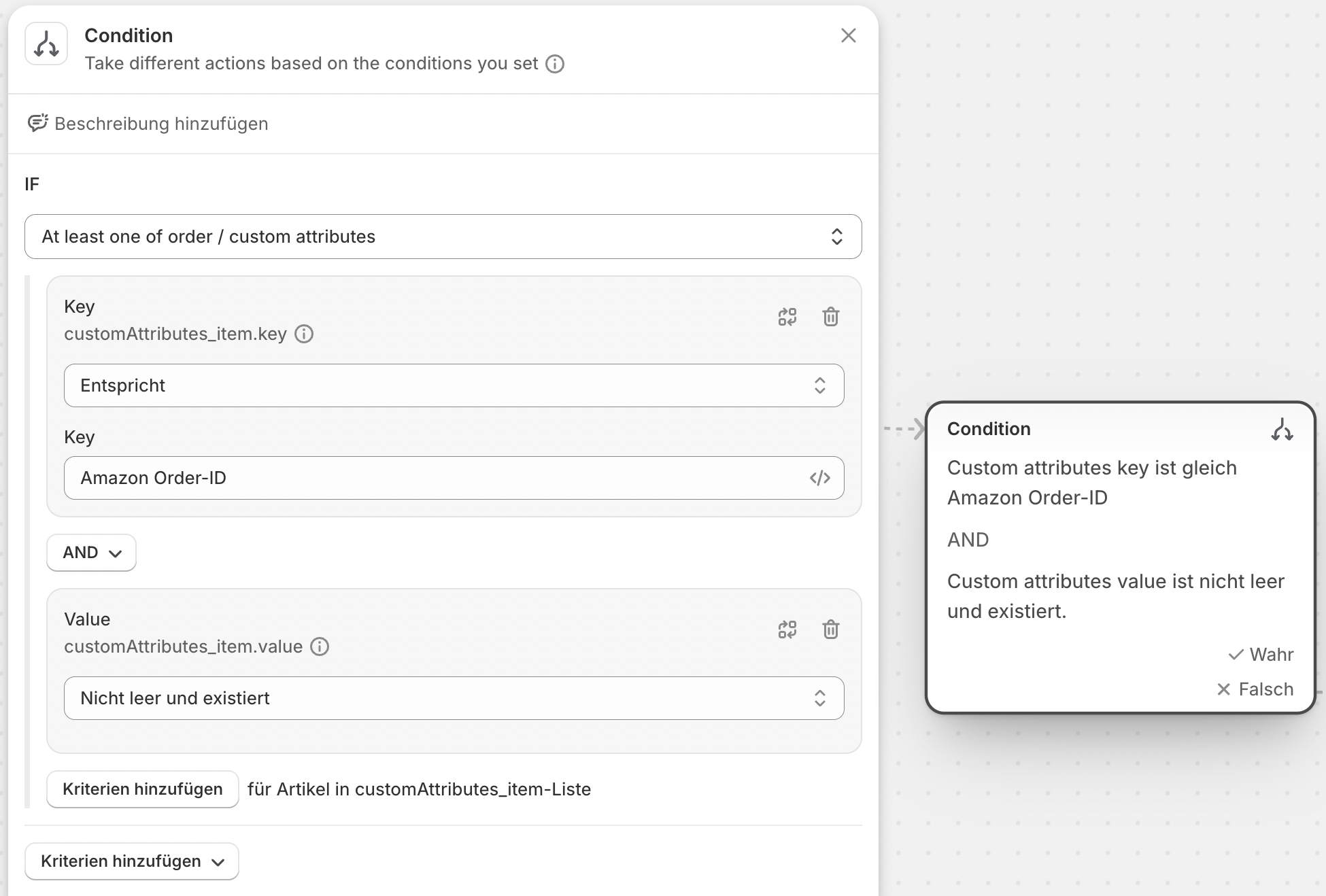Click swap icon for the Value criterion
The height and width of the screenshot is (896, 1326).
coord(787,630)
